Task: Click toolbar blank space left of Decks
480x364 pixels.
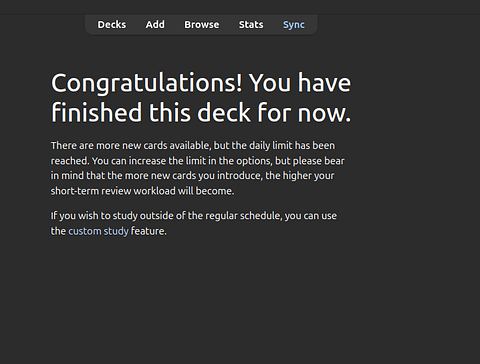Action: (91, 25)
